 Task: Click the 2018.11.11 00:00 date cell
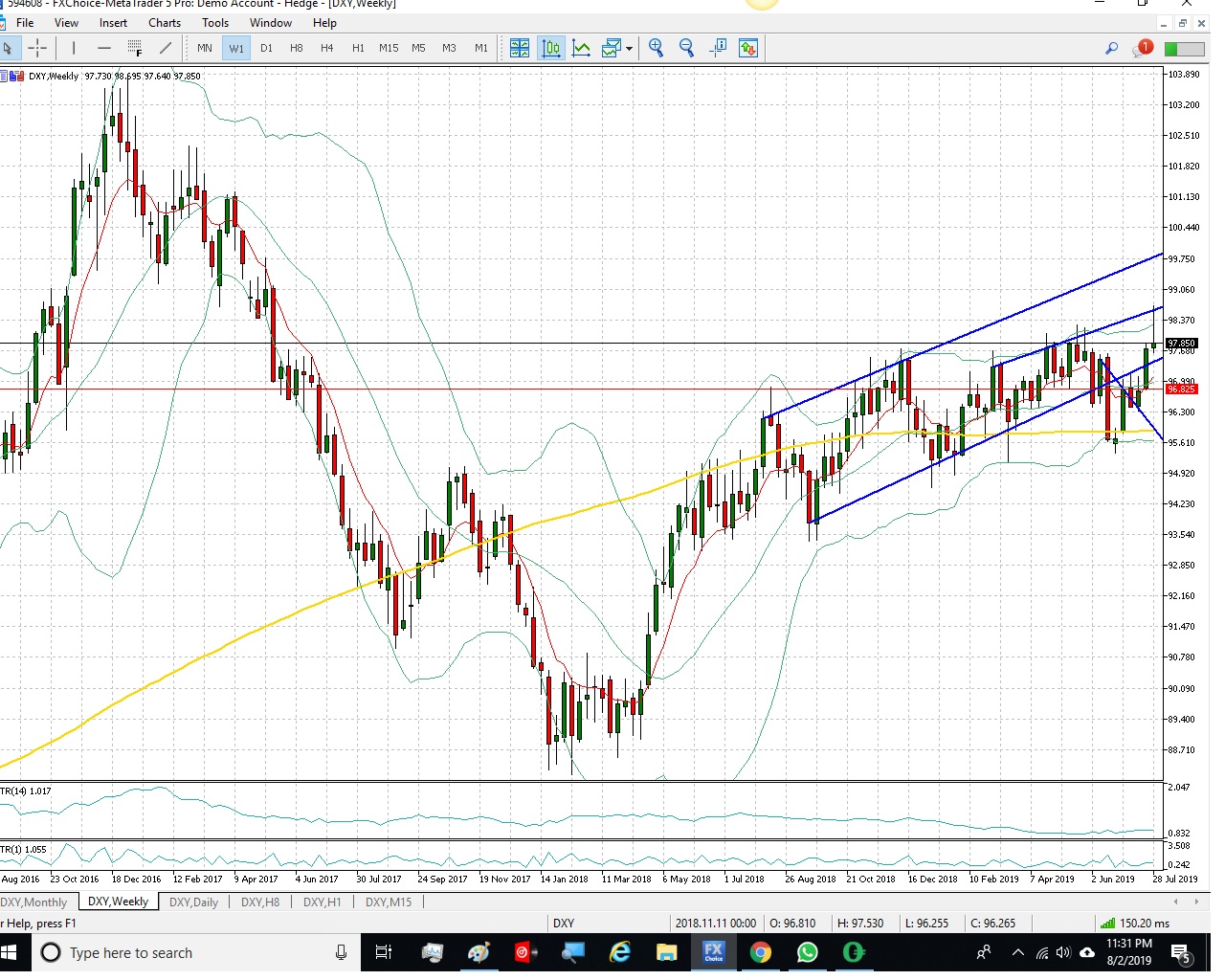pyautogui.click(x=715, y=924)
